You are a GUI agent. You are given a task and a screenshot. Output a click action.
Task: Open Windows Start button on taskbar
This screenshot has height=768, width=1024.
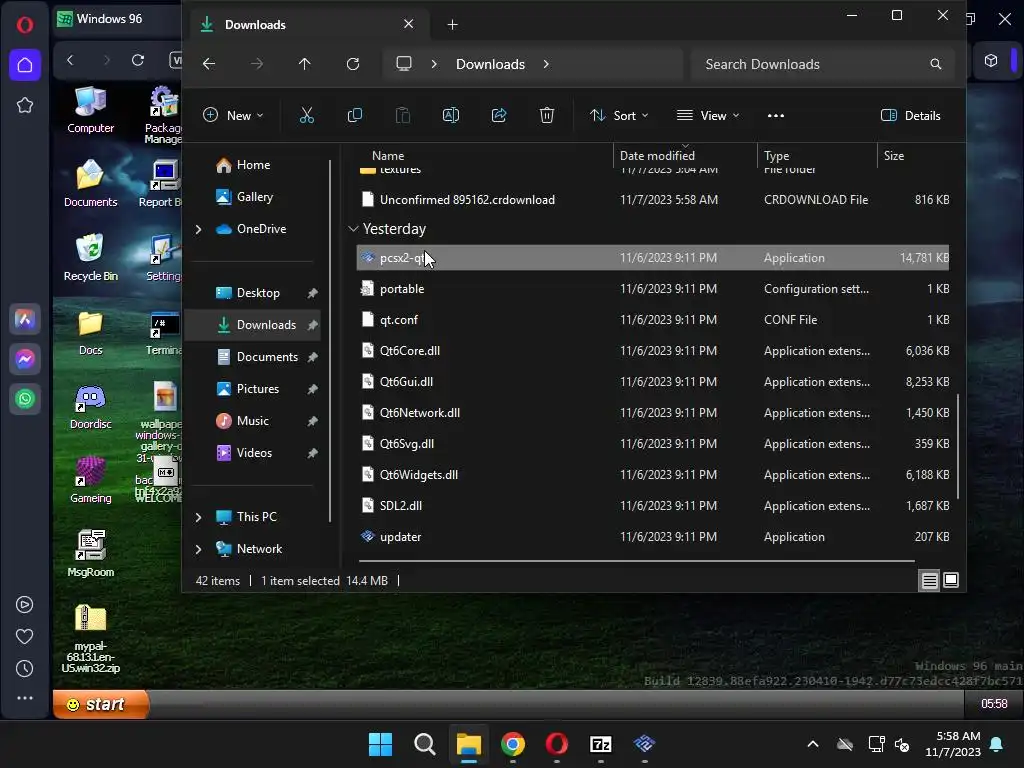point(380,744)
